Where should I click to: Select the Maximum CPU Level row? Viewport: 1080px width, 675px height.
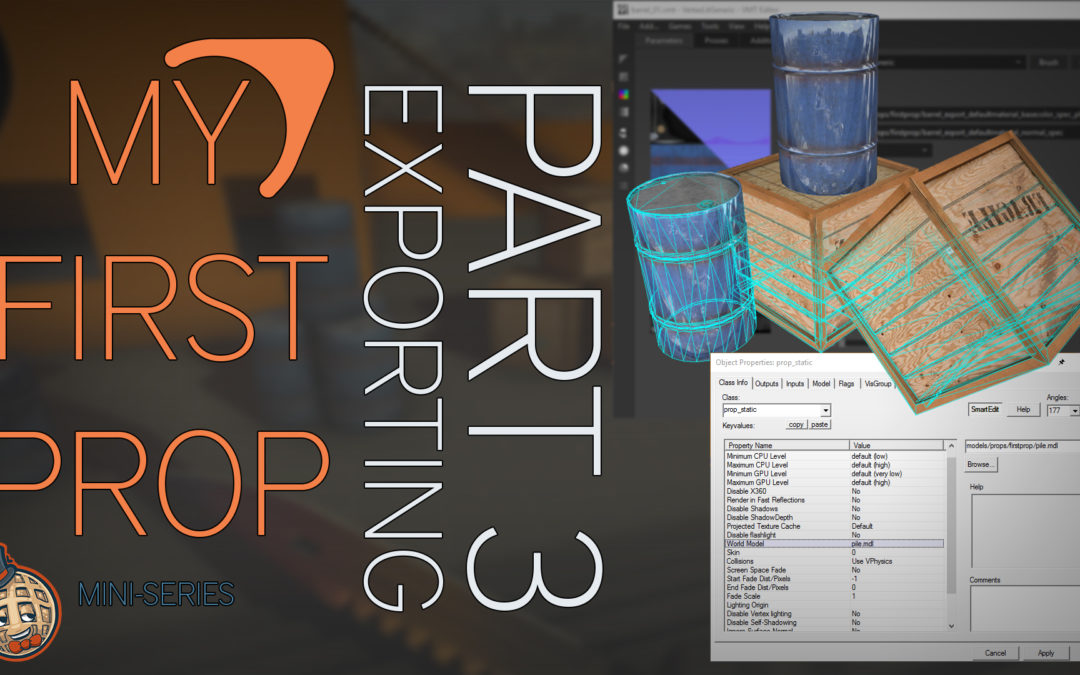point(834,465)
